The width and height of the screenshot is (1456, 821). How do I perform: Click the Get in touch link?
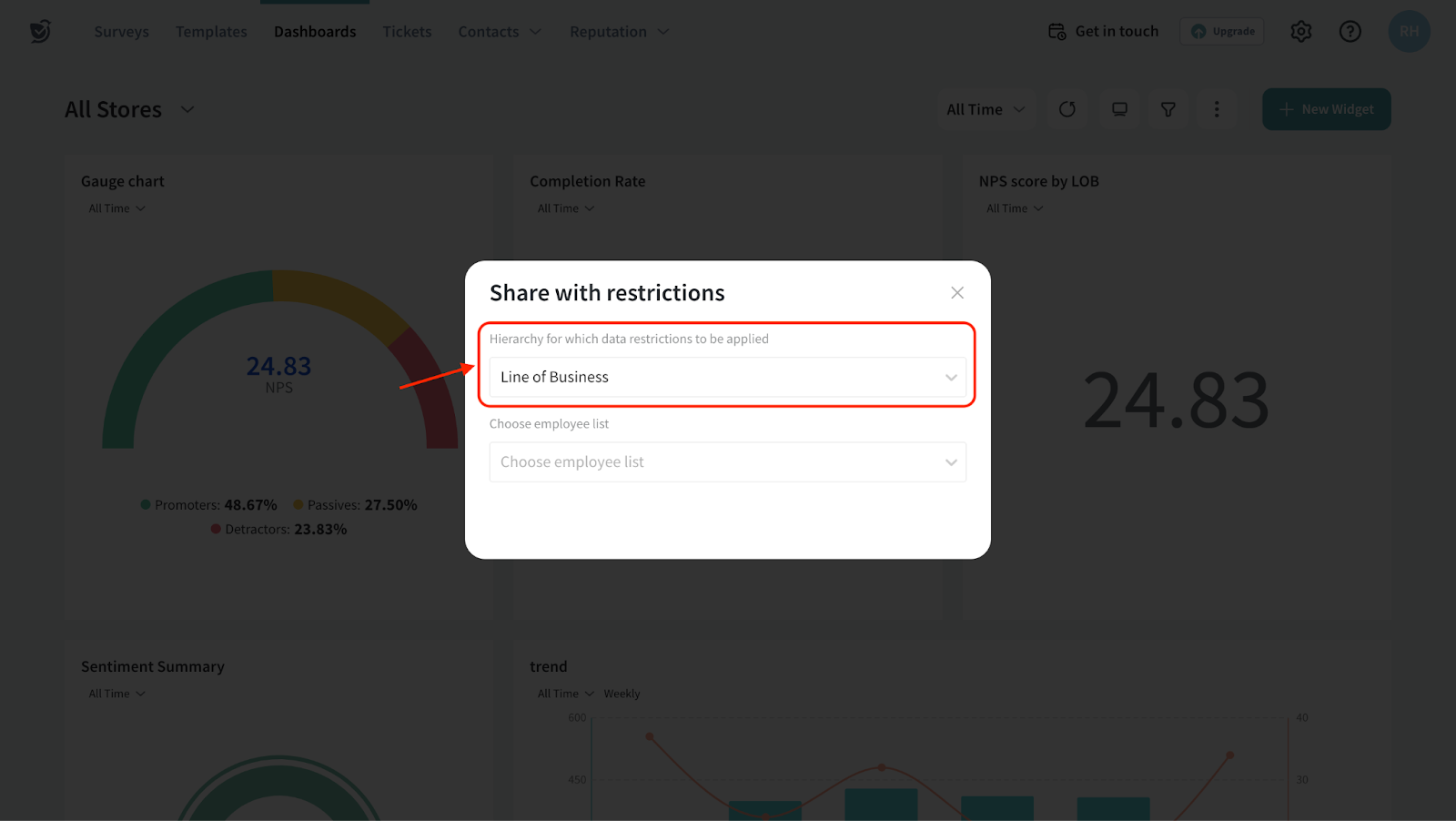tap(1103, 32)
